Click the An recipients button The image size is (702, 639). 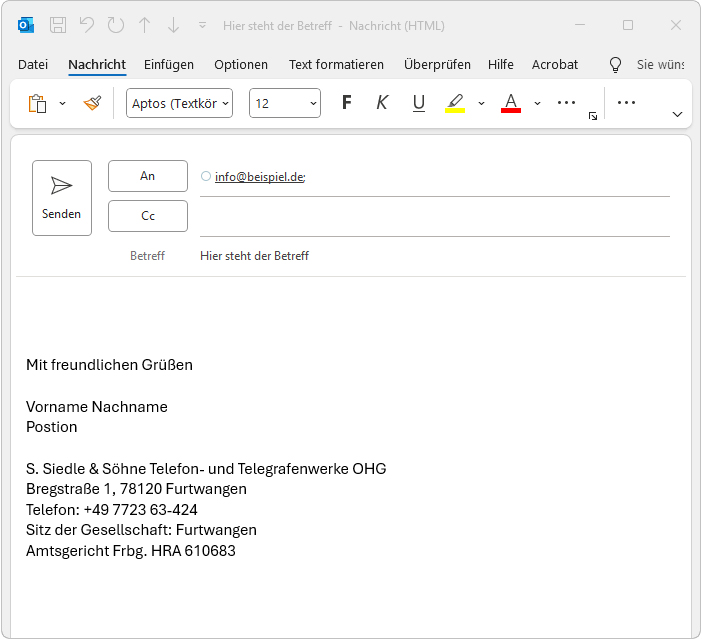click(x=148, y=176)
